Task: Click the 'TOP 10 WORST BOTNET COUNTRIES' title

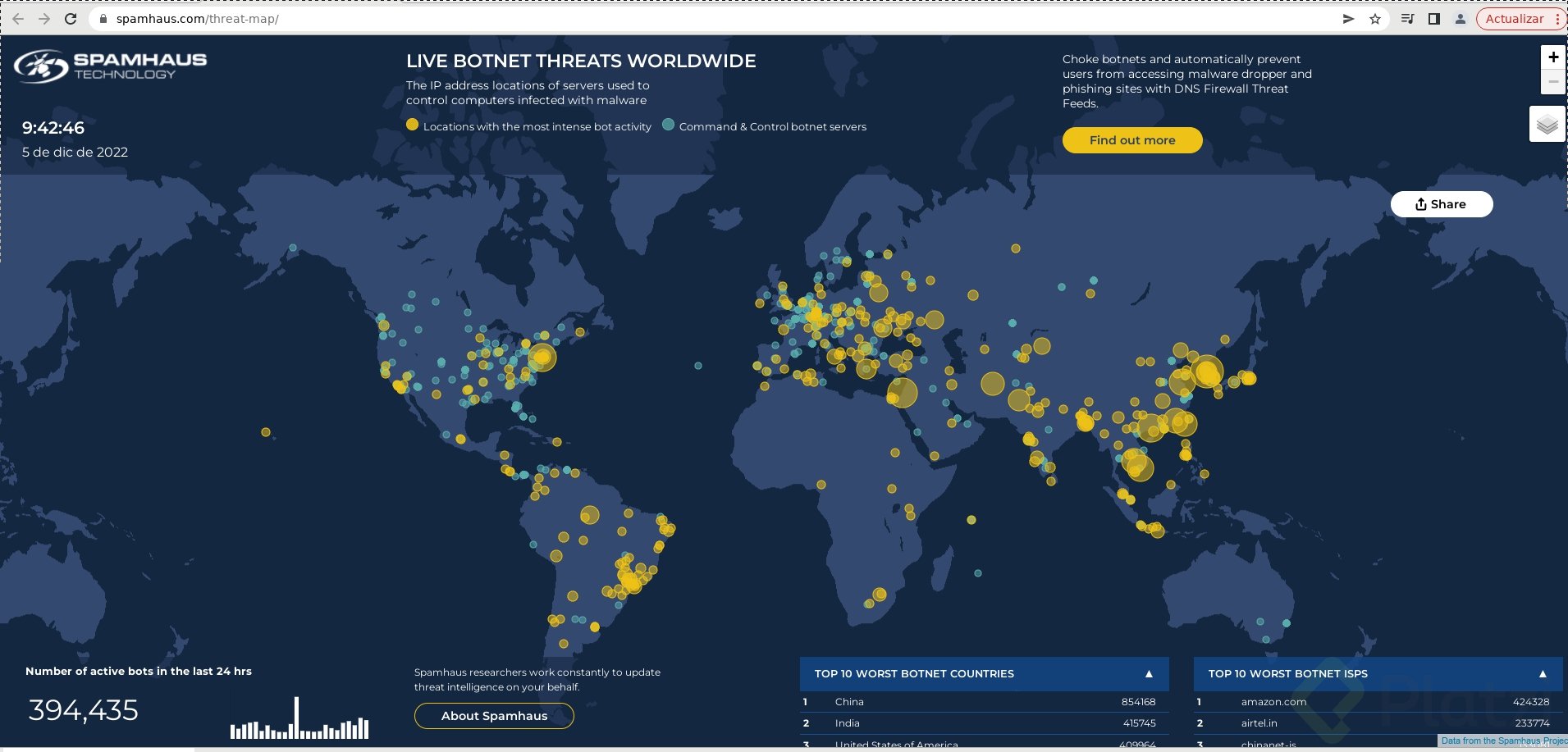Action: (x=914, y=674)
